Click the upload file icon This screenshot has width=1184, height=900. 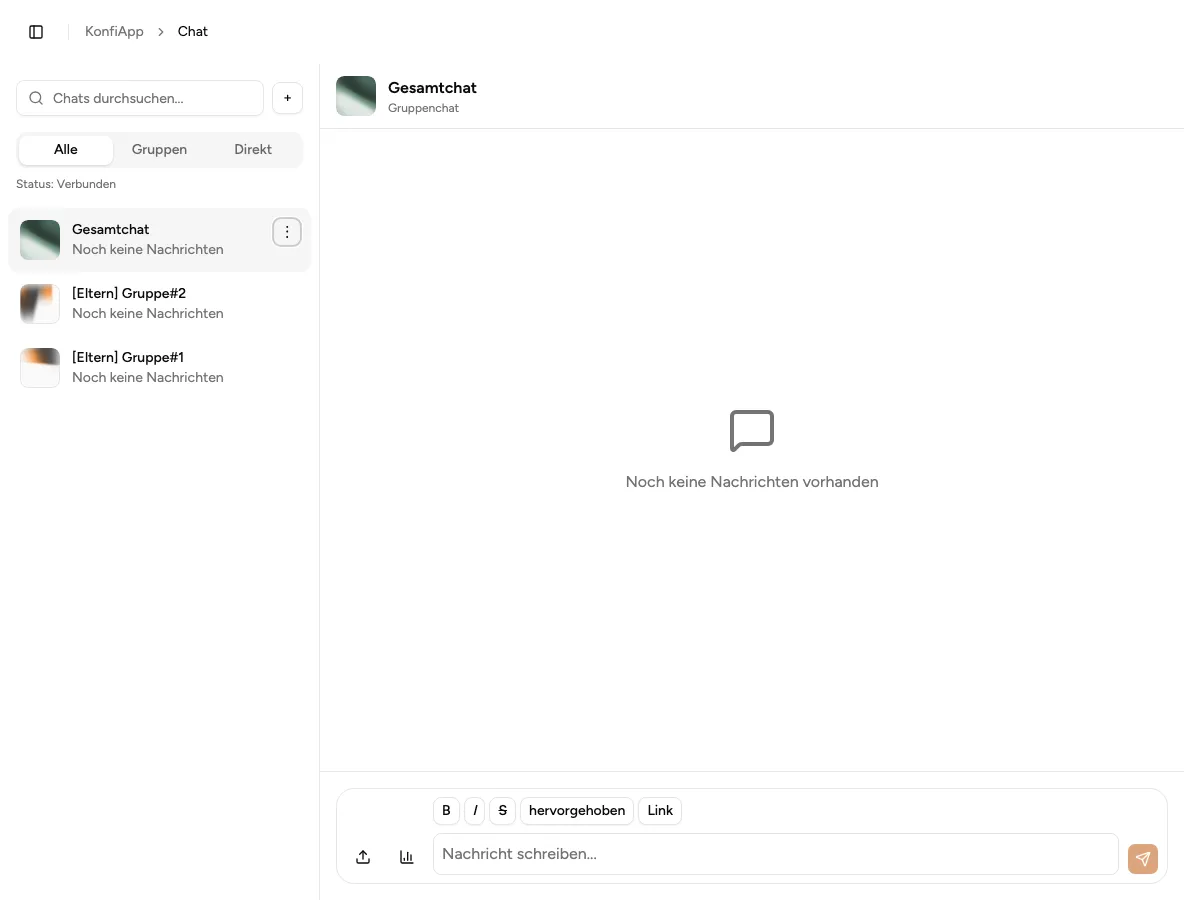pyautogui.click(x=363, y=857)
